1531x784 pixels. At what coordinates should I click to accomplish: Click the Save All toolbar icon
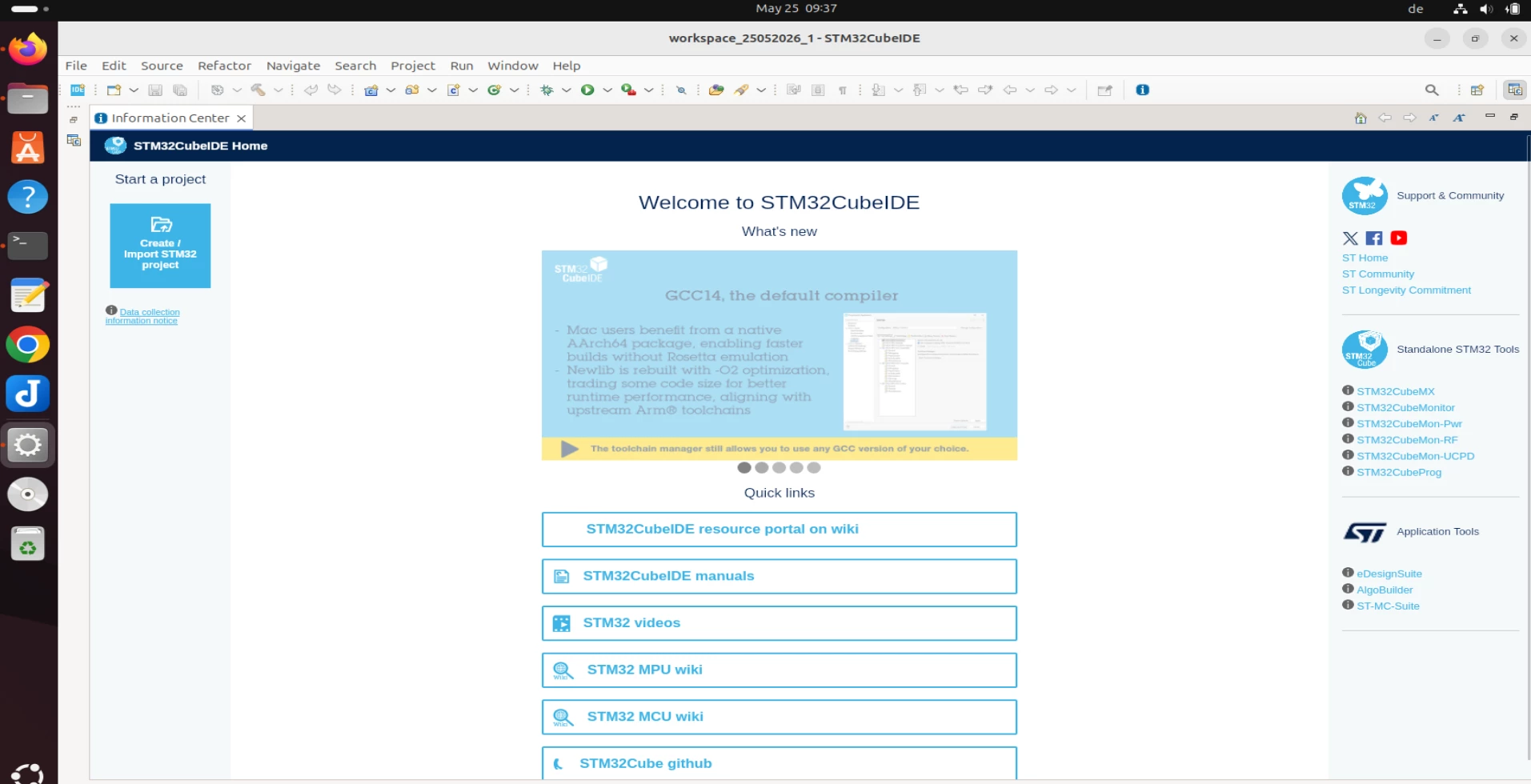point(180,90)
